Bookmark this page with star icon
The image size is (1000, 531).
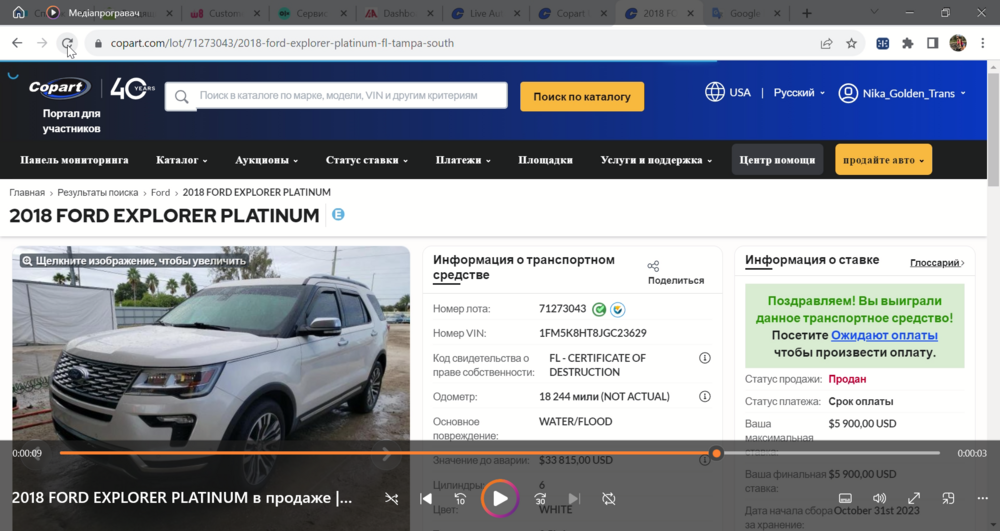tap(852, 43)
